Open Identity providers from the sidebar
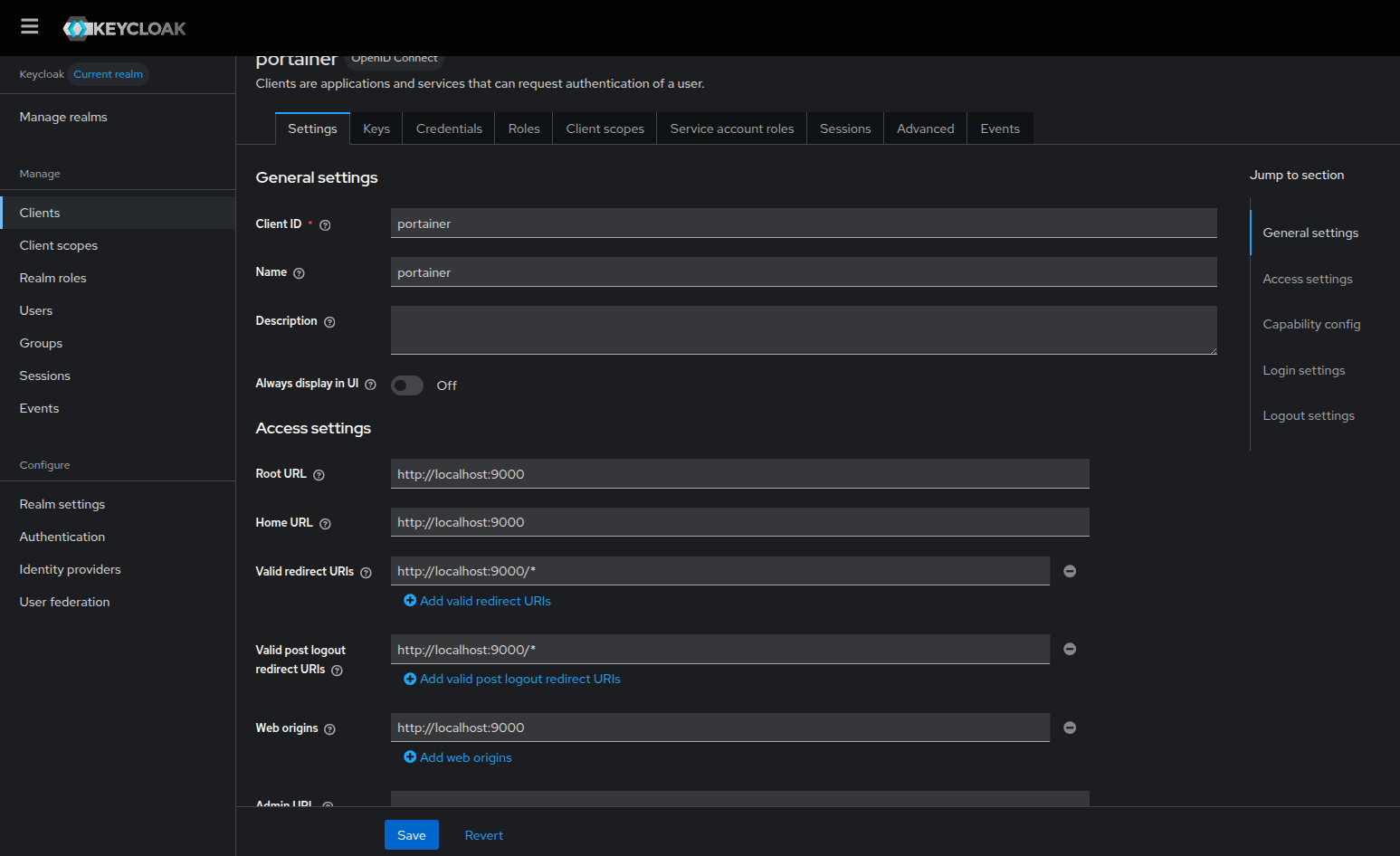 coord(70,568)
